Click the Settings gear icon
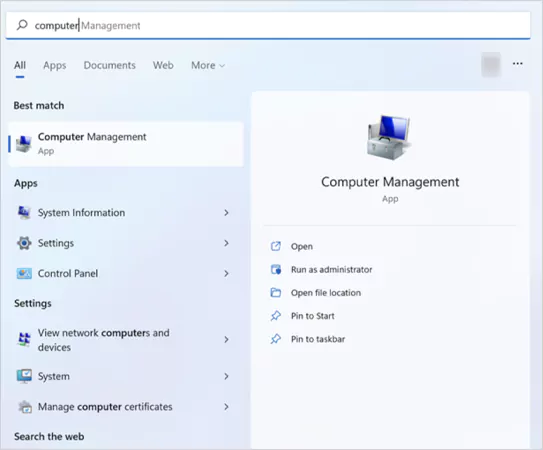The width and height of the screenshot is (543, 450). (x=24, y=243)
